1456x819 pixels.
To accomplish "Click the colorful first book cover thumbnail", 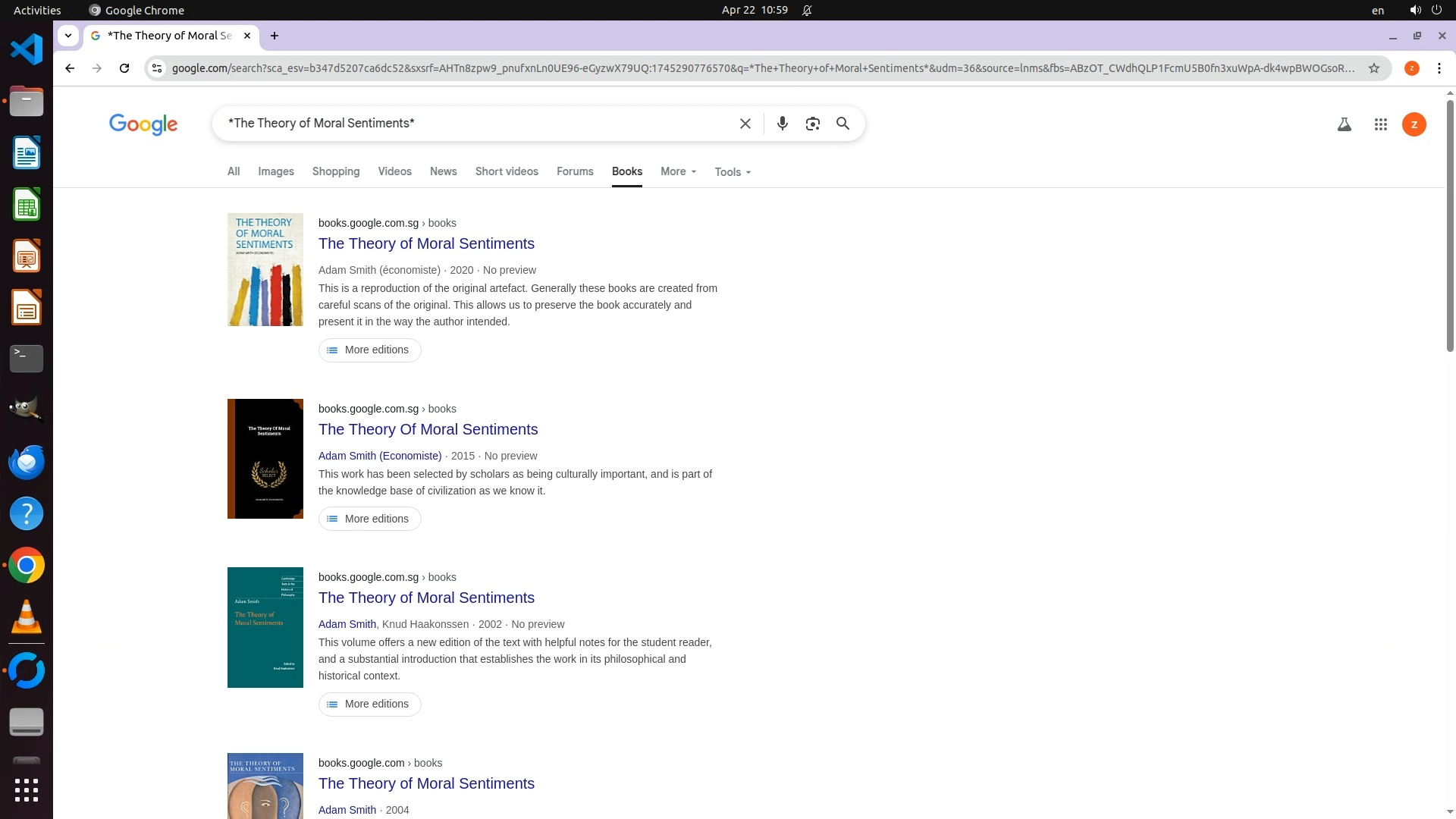I will [265, 269].
